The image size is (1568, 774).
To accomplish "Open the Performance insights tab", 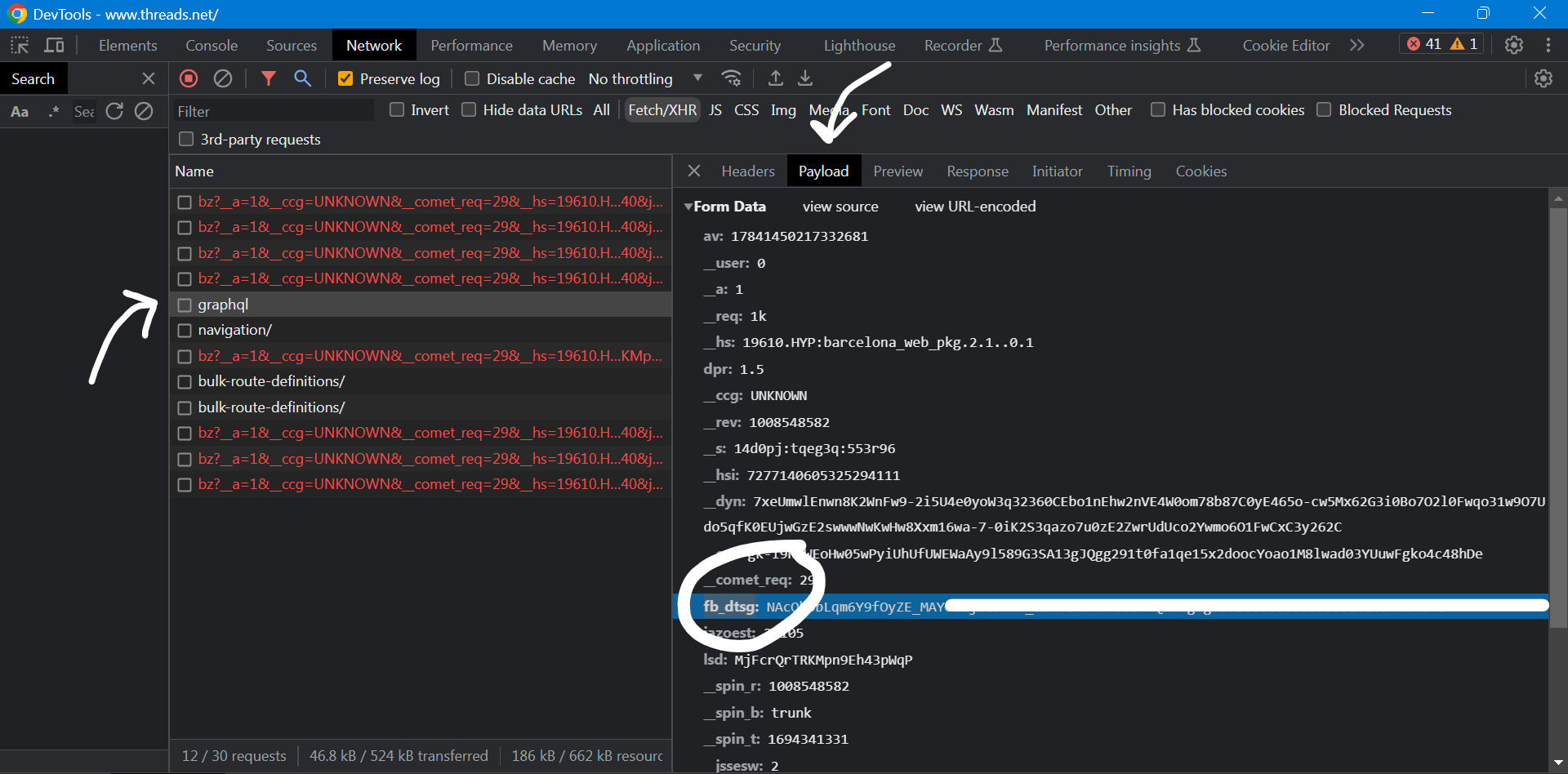I will [1122, 45].
